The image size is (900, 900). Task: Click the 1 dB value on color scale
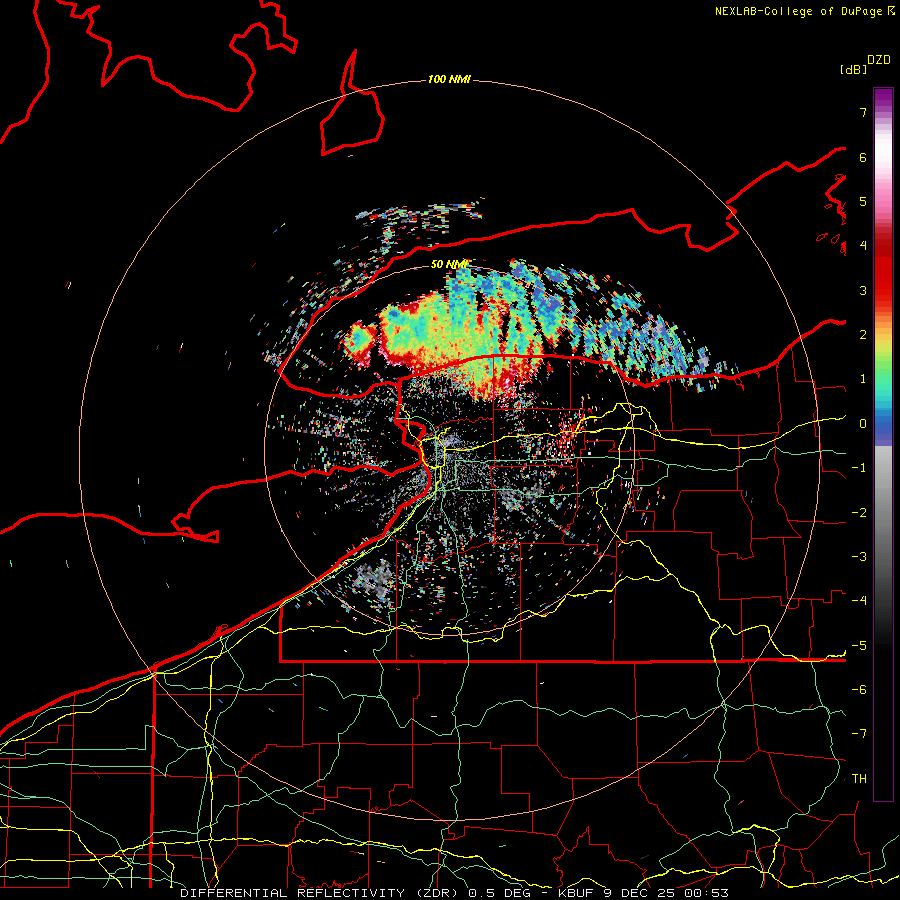863,379
